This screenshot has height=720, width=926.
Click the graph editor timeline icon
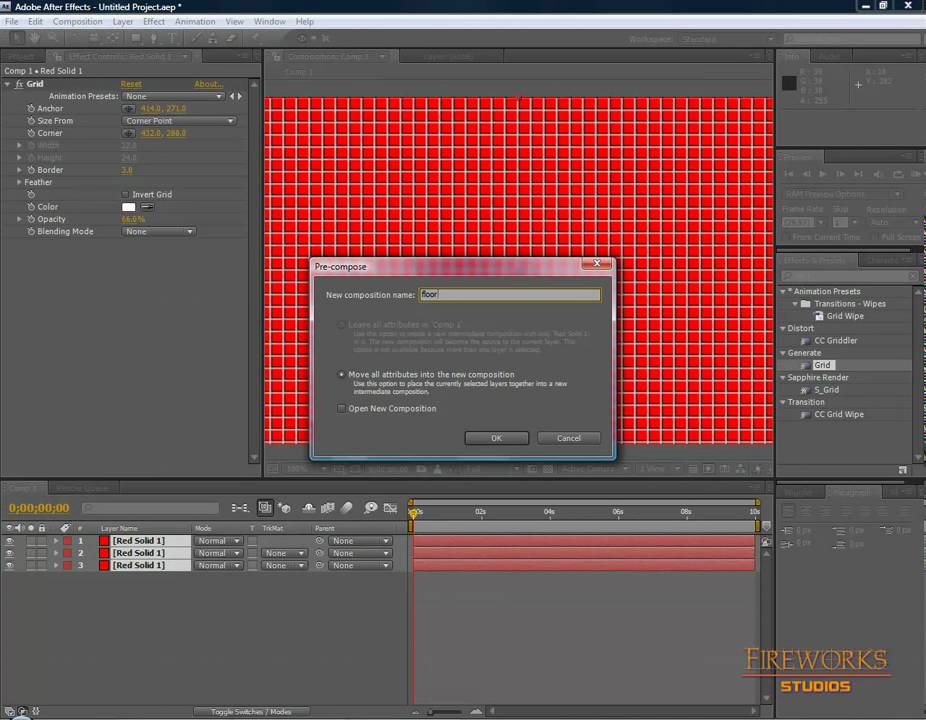coord(390,508)
